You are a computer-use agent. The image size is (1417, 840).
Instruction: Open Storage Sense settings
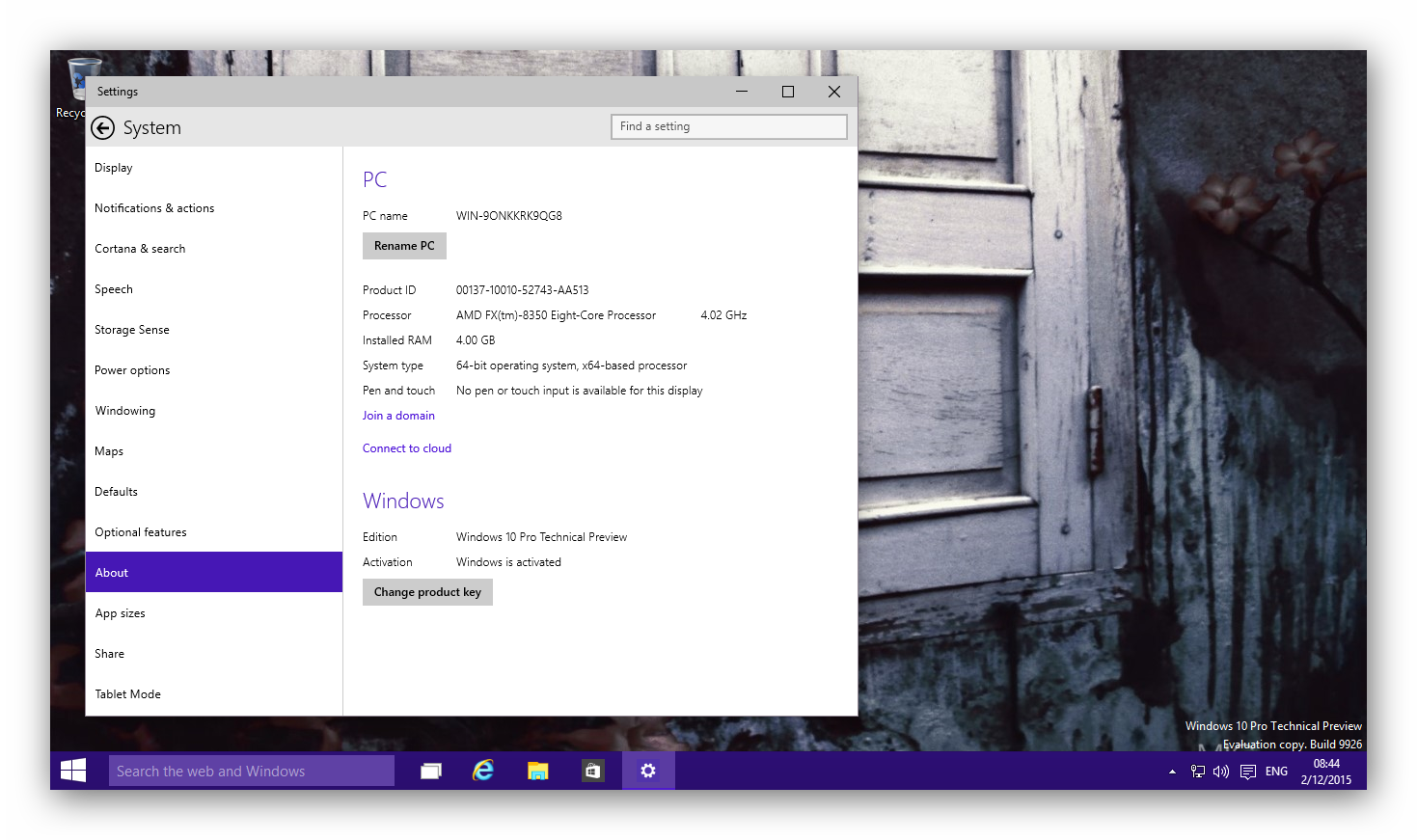pyautogui.click(x=214, y=330)
